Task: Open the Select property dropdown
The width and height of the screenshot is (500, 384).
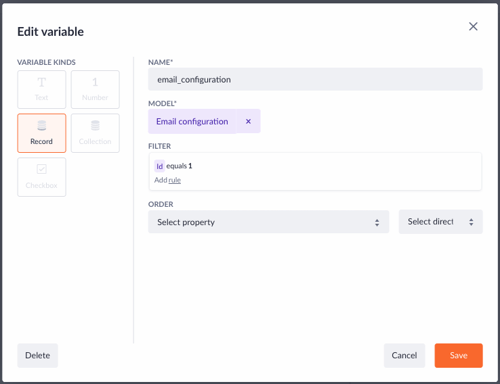Action: (x=268, y=222)
